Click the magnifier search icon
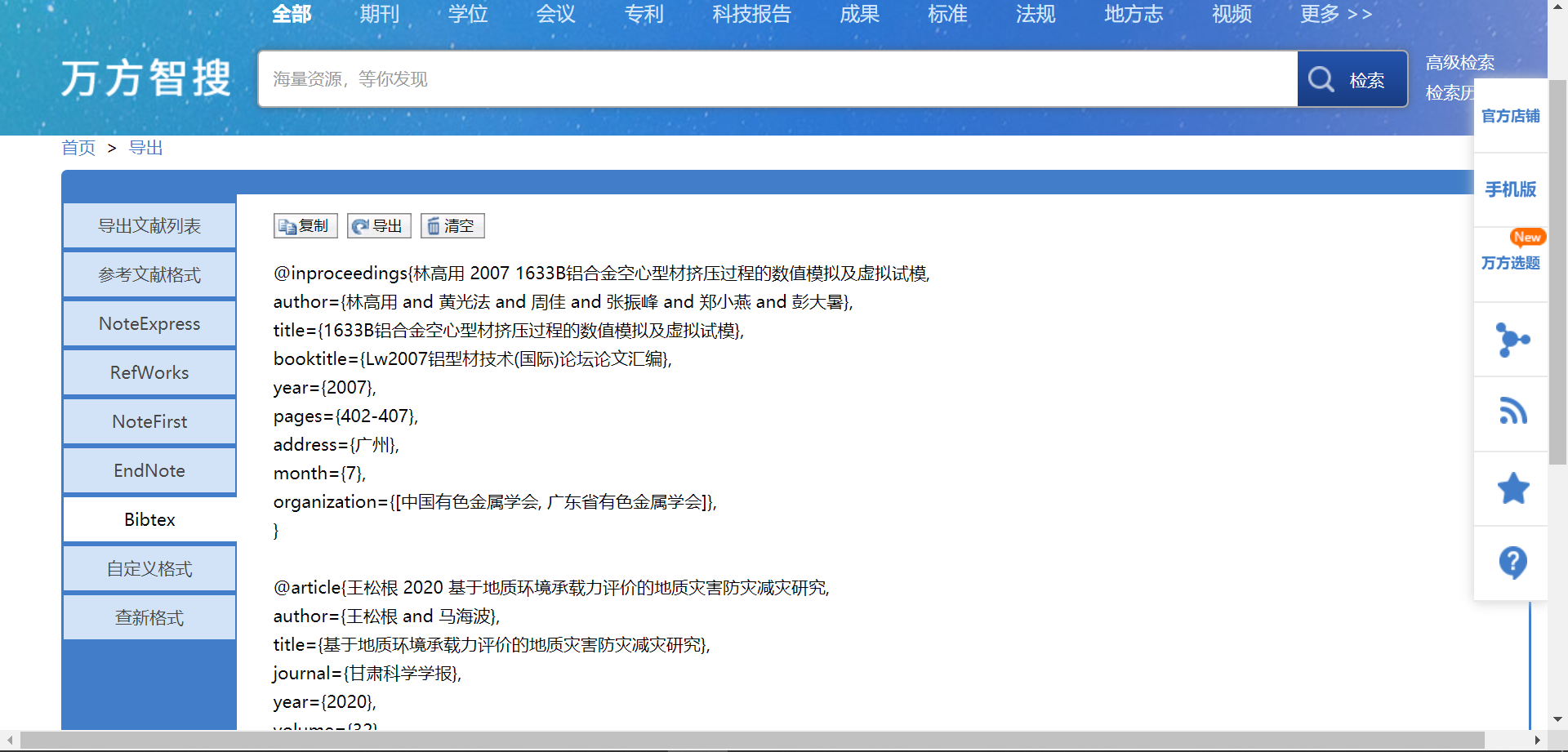This screenshot has width=1568, height=752. click(x=1321, y=79)
